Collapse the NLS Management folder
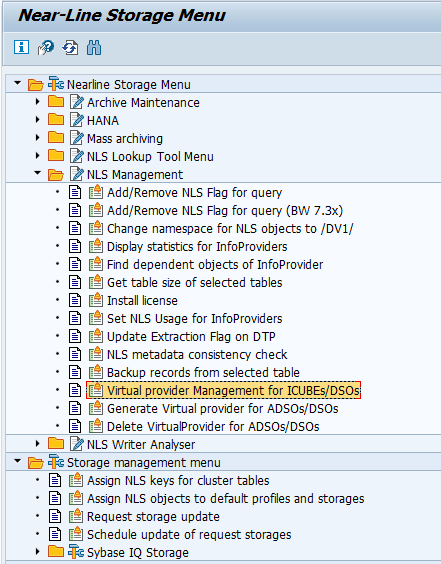The width and height of the screenshot is (441, 564). (37, 173)
